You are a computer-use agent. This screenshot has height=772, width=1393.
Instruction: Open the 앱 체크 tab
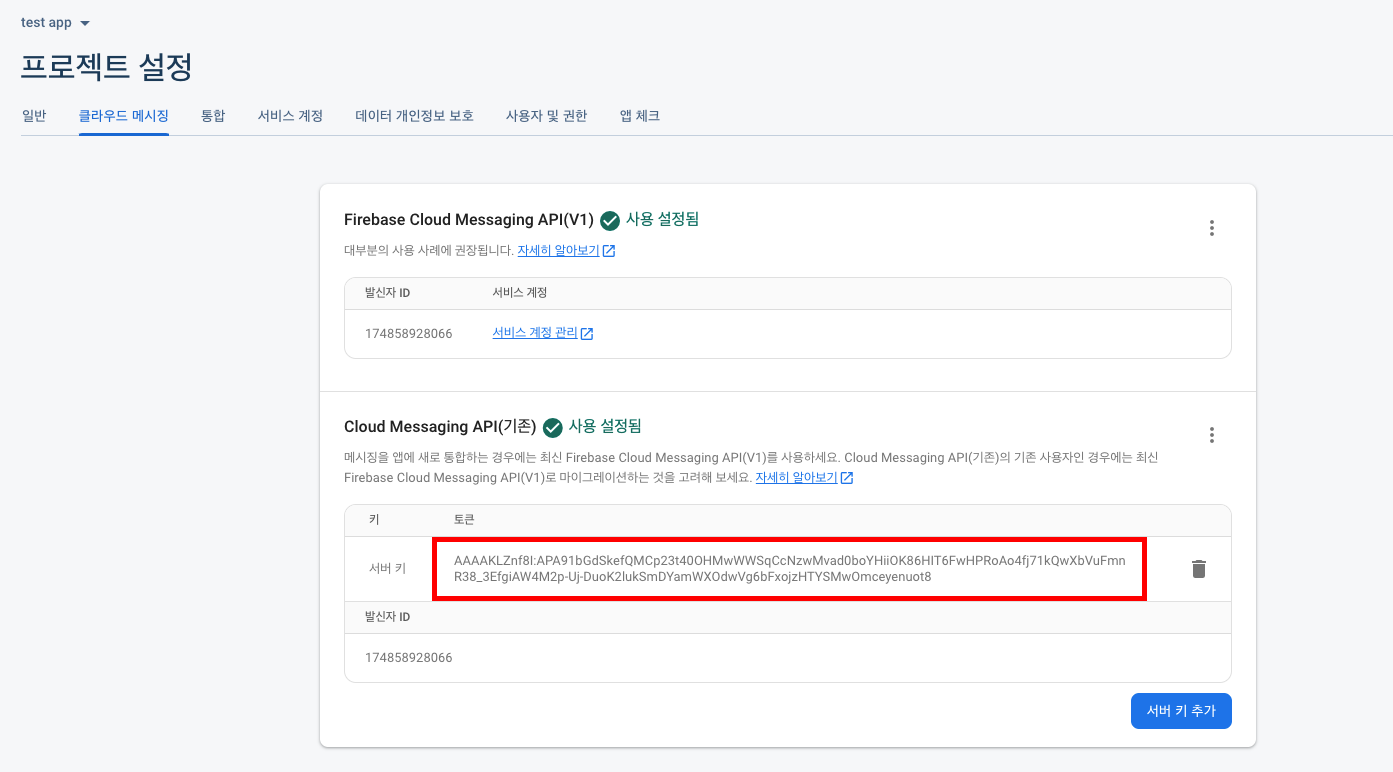[x=640, y=116]
